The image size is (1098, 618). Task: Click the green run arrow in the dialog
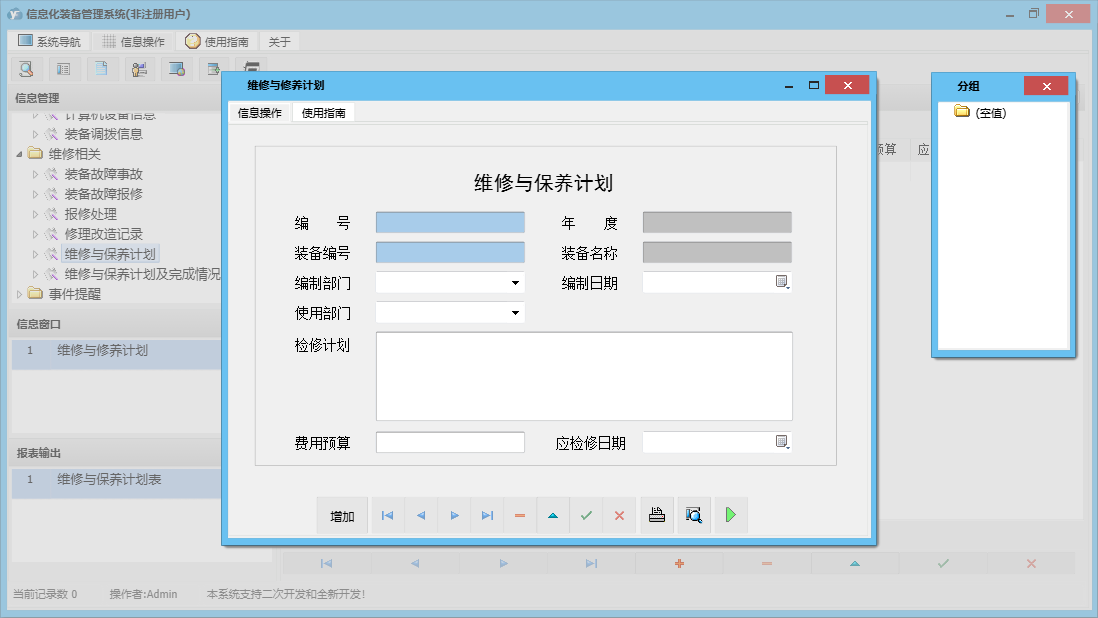coord(730,515)
